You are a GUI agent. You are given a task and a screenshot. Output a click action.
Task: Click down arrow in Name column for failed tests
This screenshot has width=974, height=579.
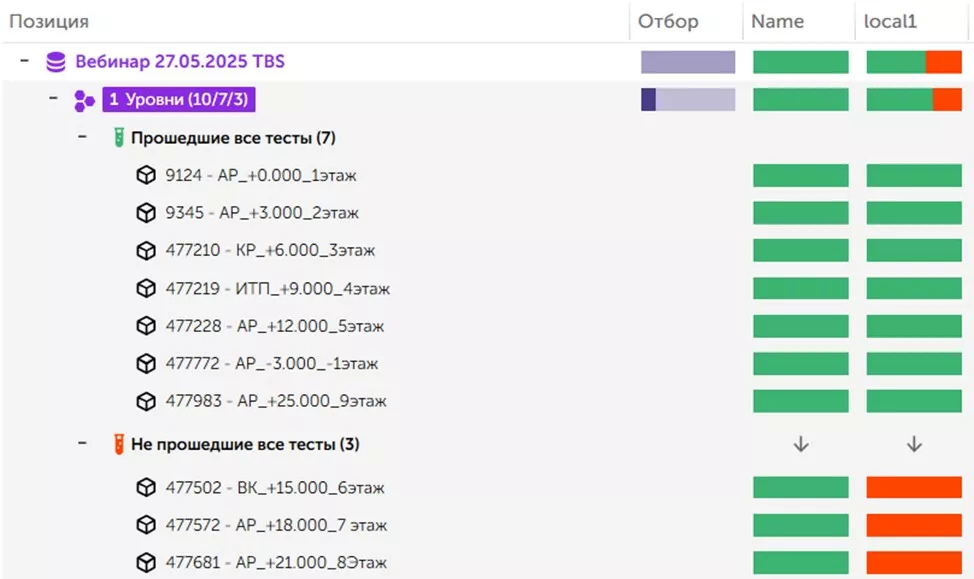coord(800,445)
